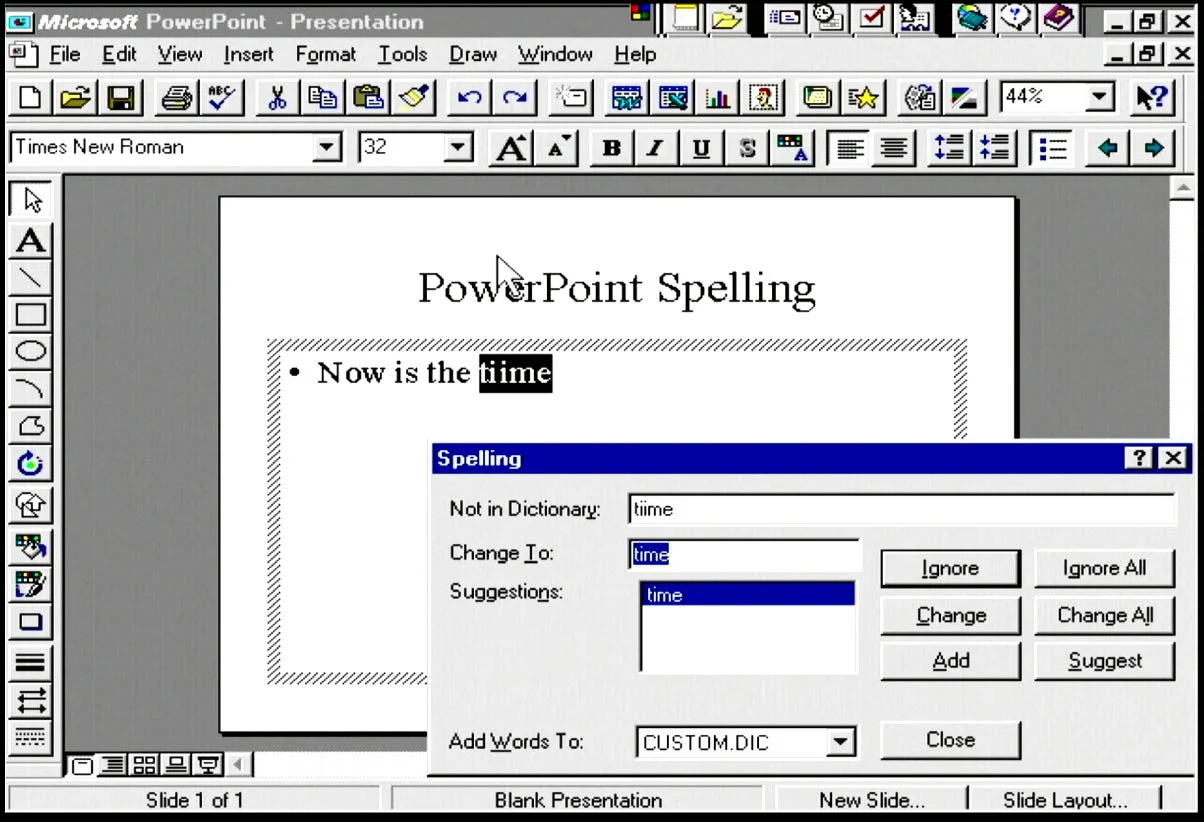Toggle Italic formatting
Screen dimensions: 1204x822
pyautogui.click(x=656, y=149)
